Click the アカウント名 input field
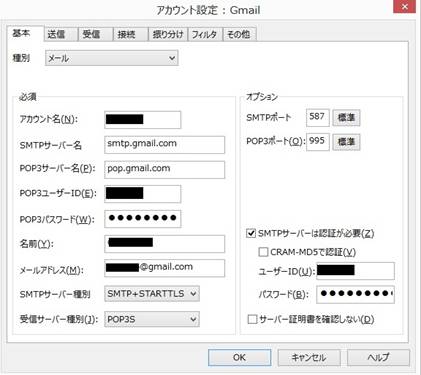Screen dimensions: 421x375 point(143,120)
